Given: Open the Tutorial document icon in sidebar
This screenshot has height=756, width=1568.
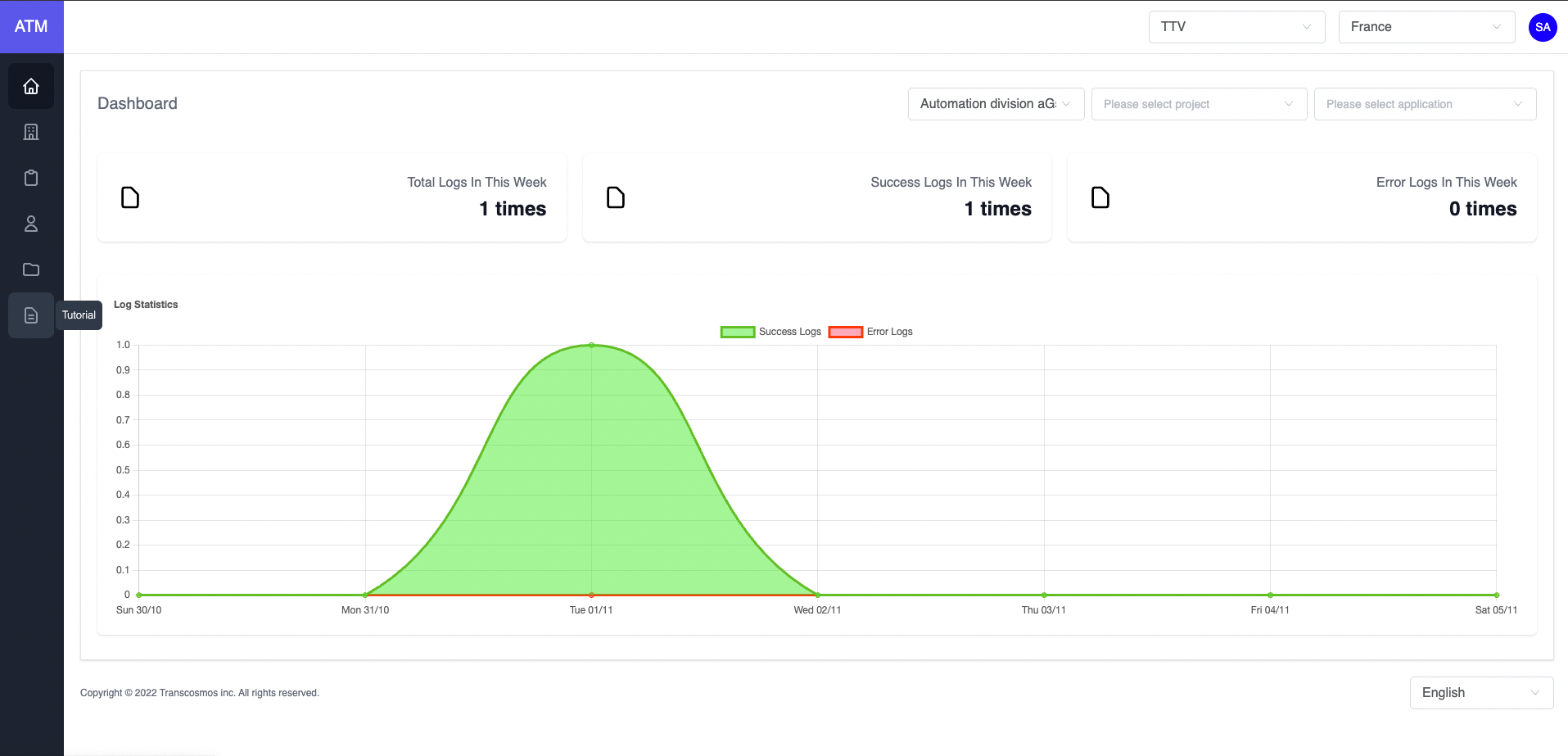Looking at the screenshot, I should [31, 315].
